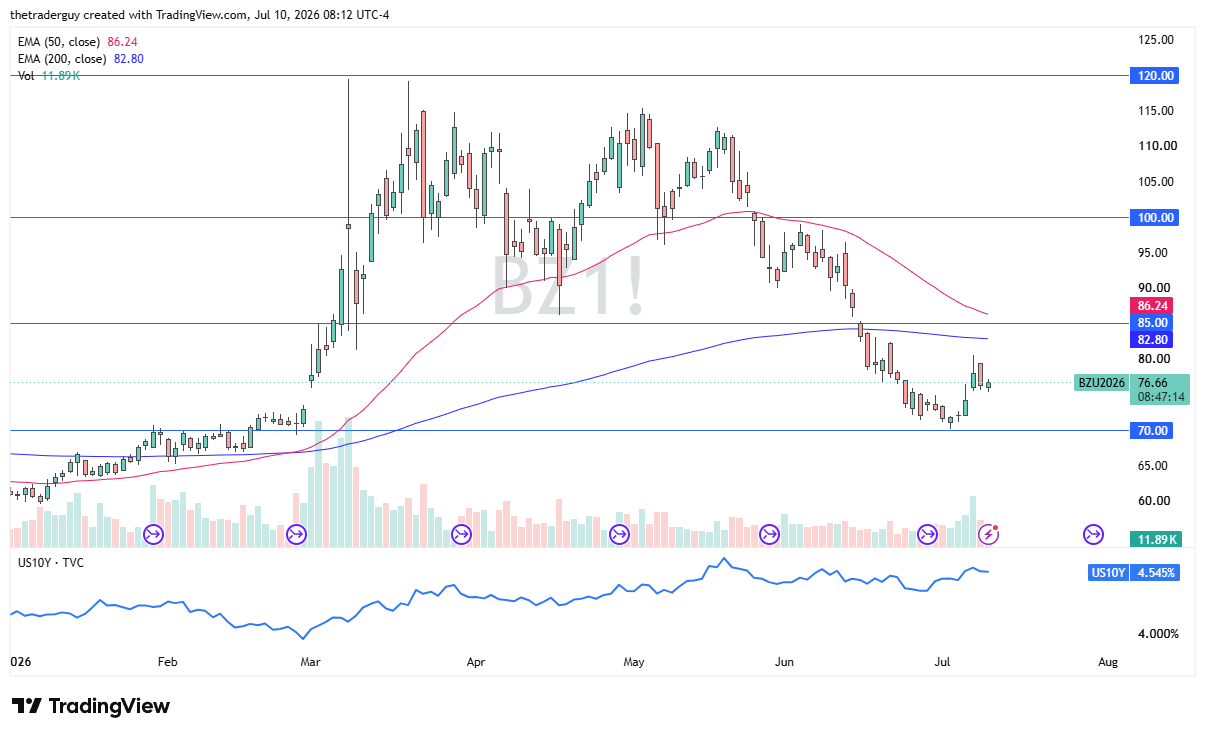The height and width of the screenshot is (736, 1205).
Task: Select the rollover marker just before April
Action: tap(462, 535)
